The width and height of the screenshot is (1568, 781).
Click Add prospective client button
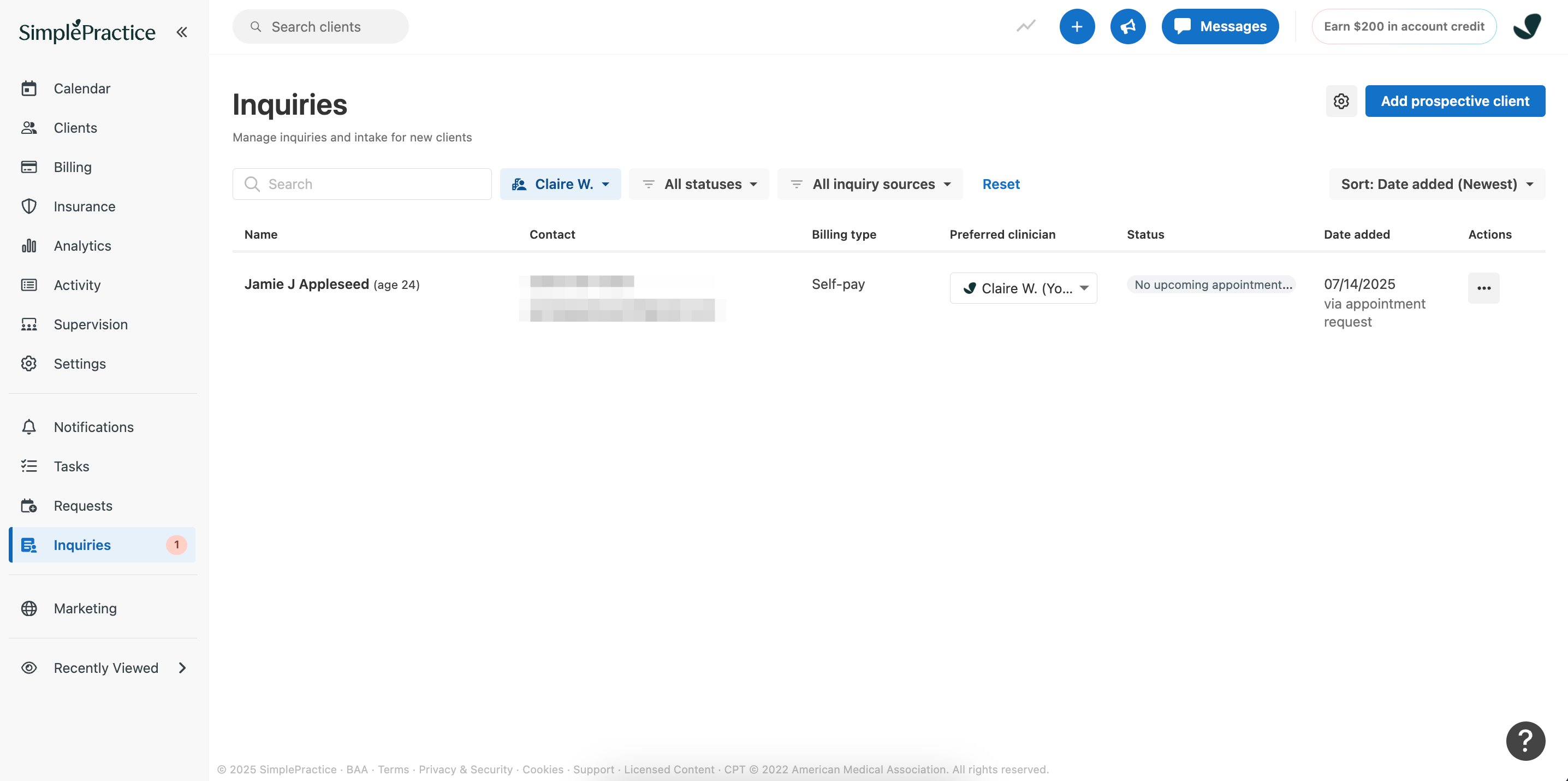1455,101
